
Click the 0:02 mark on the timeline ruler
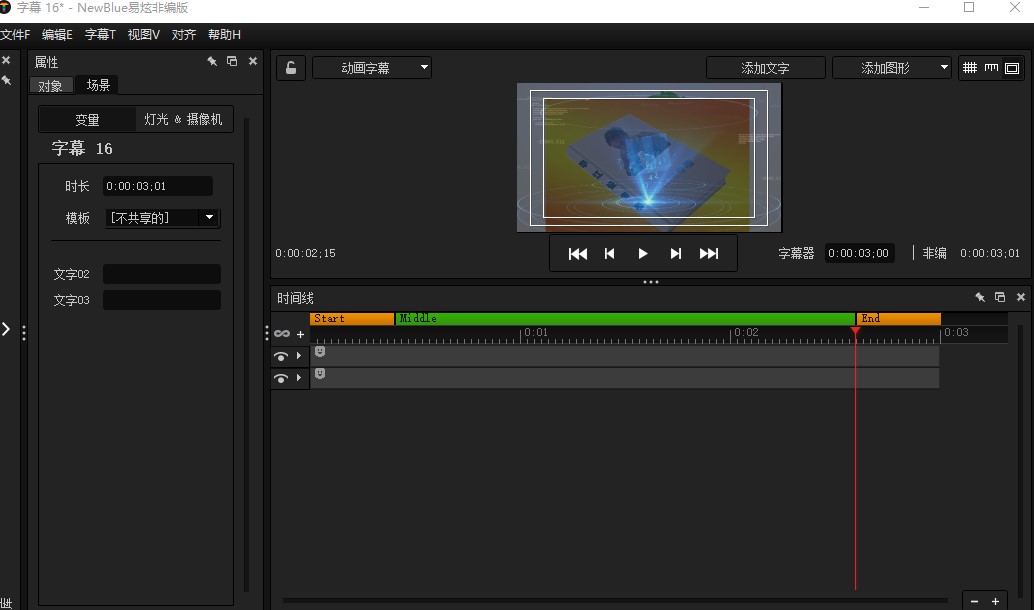(x=746, y=332)
